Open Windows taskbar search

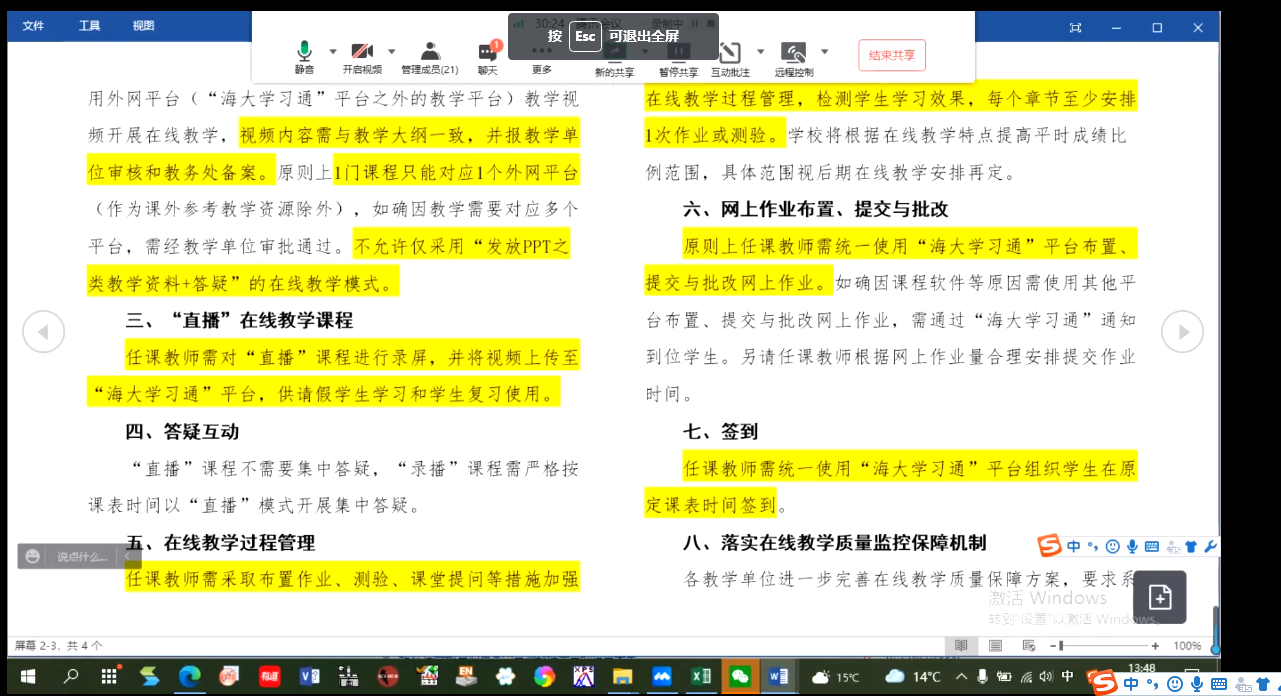[71, 677]
